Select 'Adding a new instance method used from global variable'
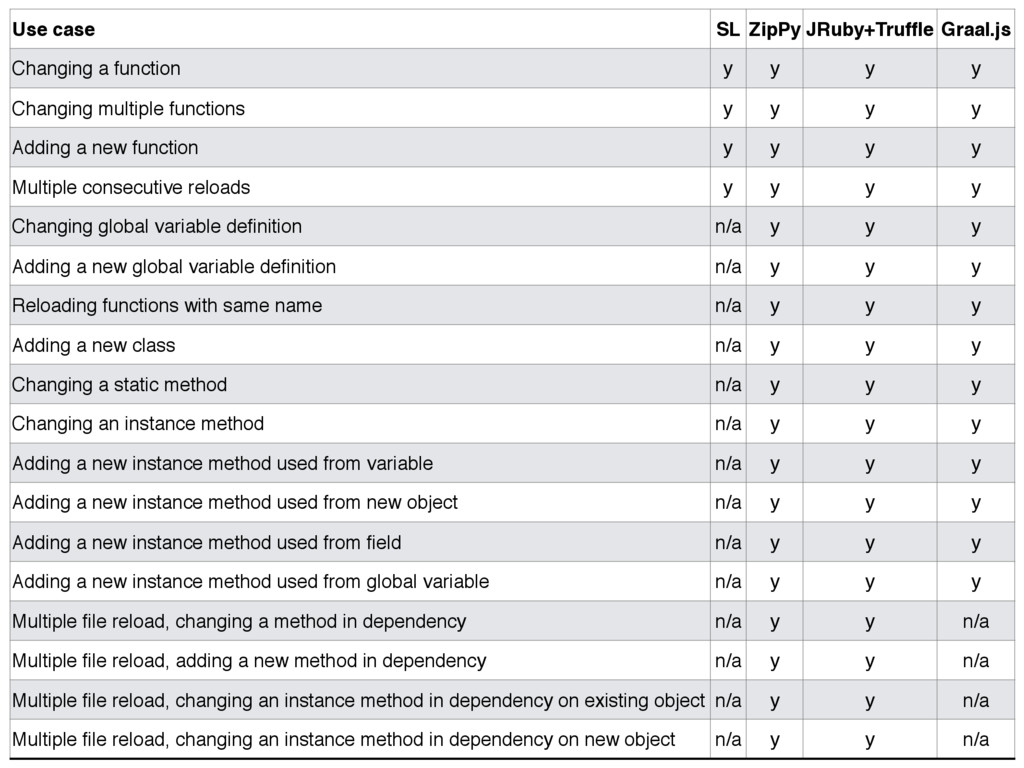 (250, 582)
